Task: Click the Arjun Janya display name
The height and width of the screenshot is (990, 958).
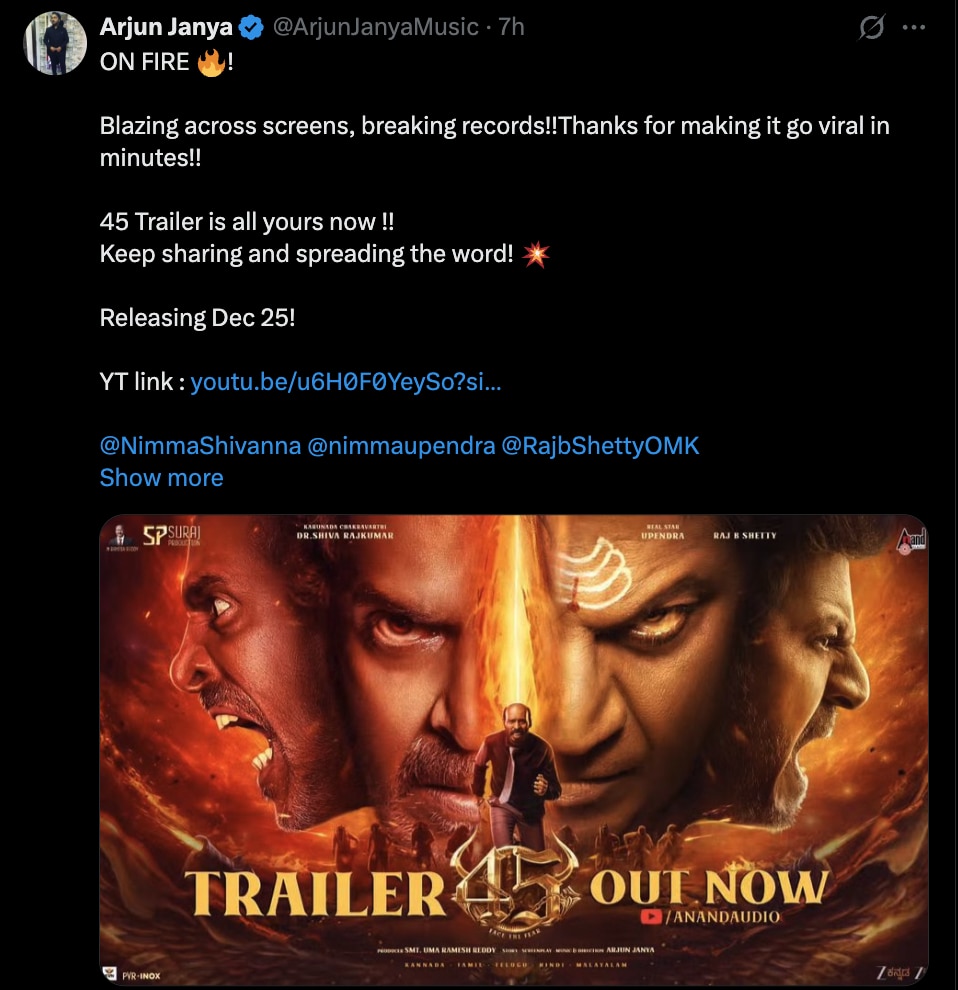Action: (x=166, y=27)
